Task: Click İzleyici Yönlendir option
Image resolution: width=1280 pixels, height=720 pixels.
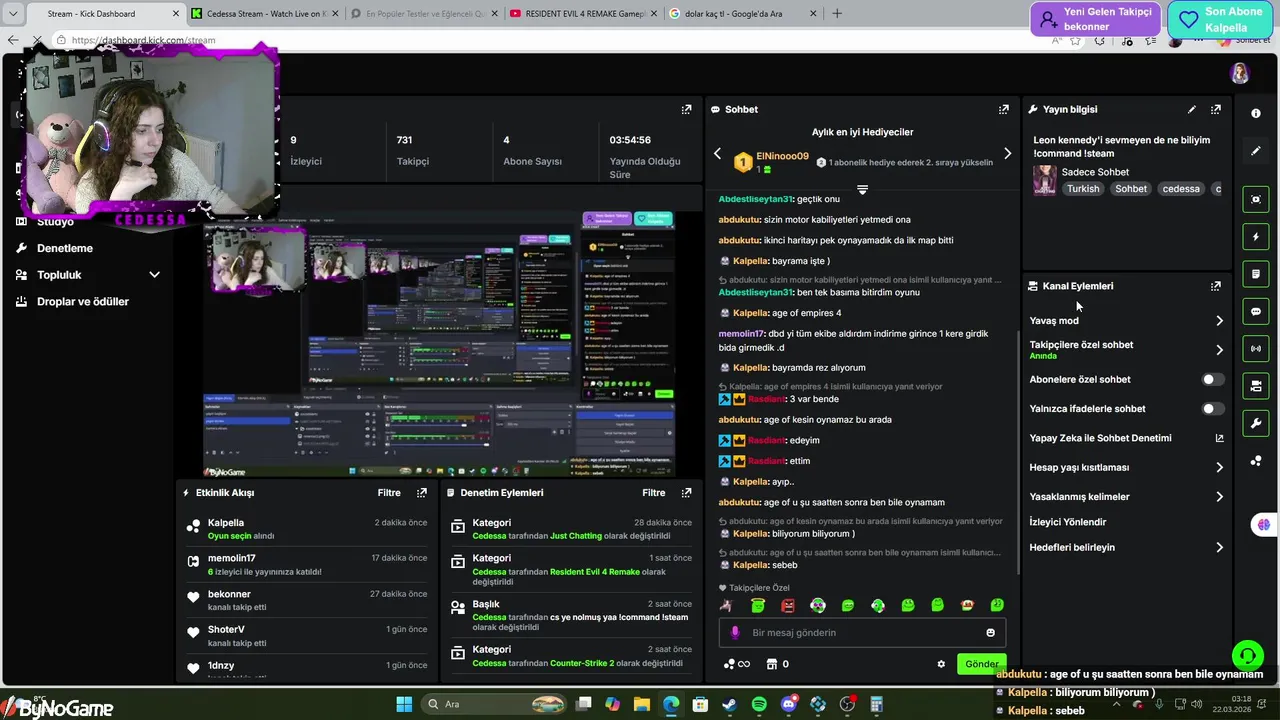Action: [1068, 522]
